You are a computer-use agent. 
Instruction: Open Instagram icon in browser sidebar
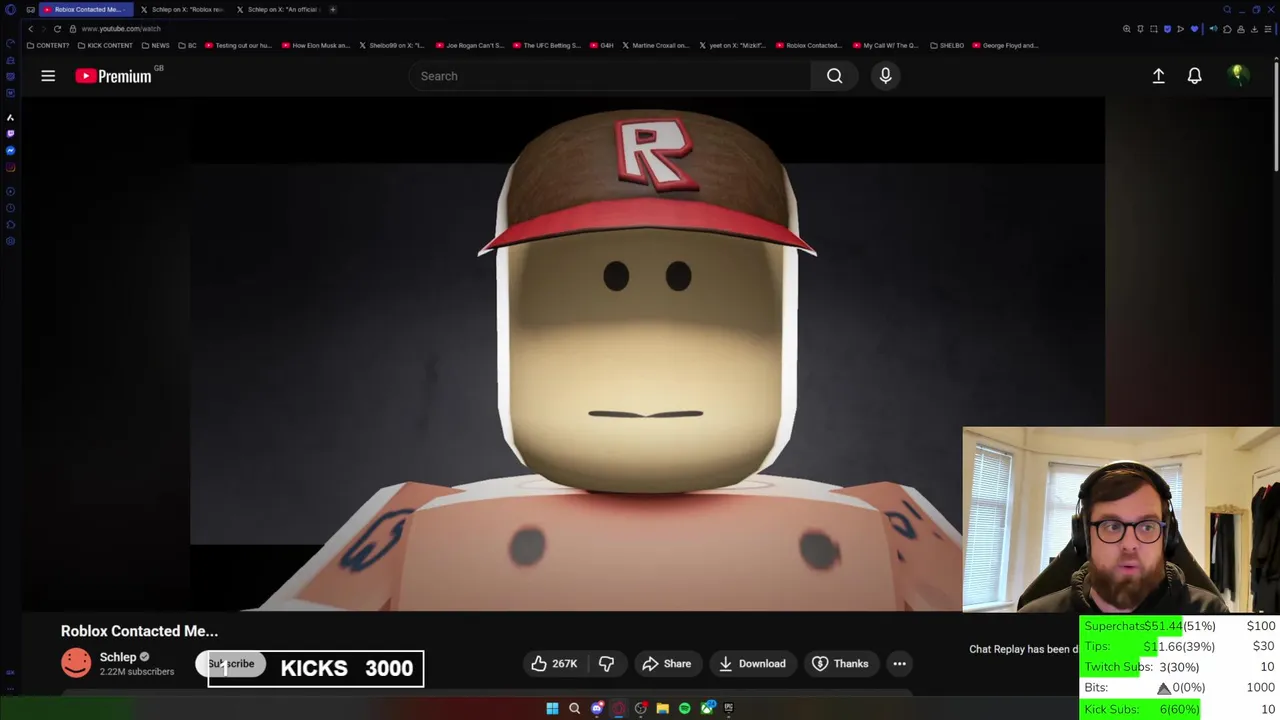(x=10, y=167)
